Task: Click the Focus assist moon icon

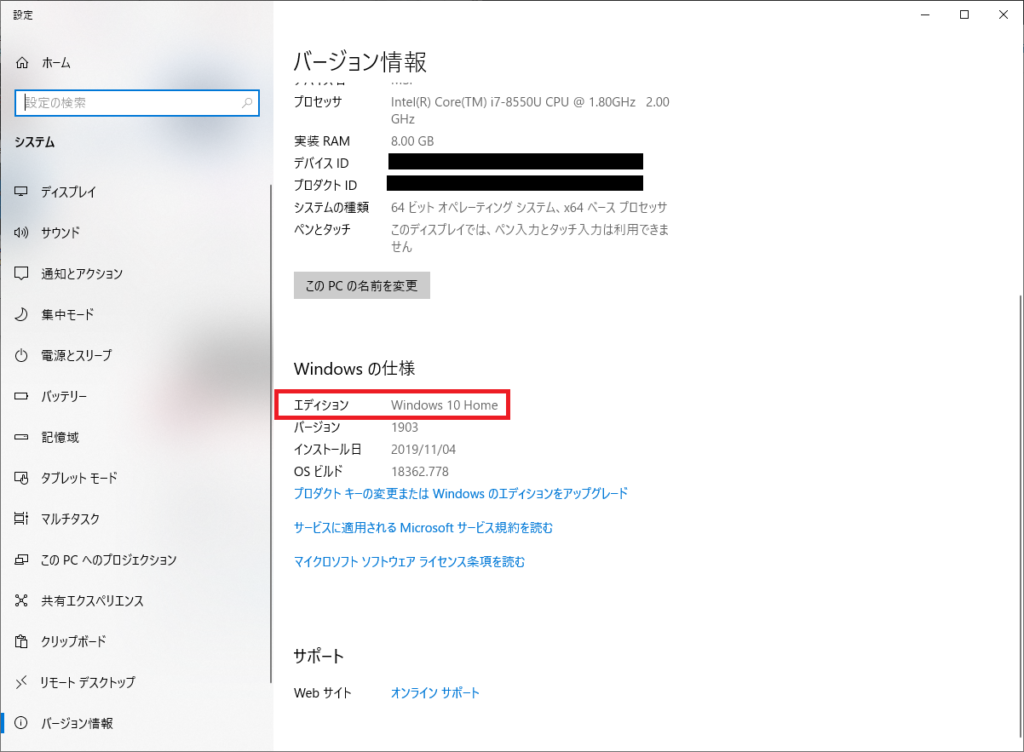Action: click(21, 314)
